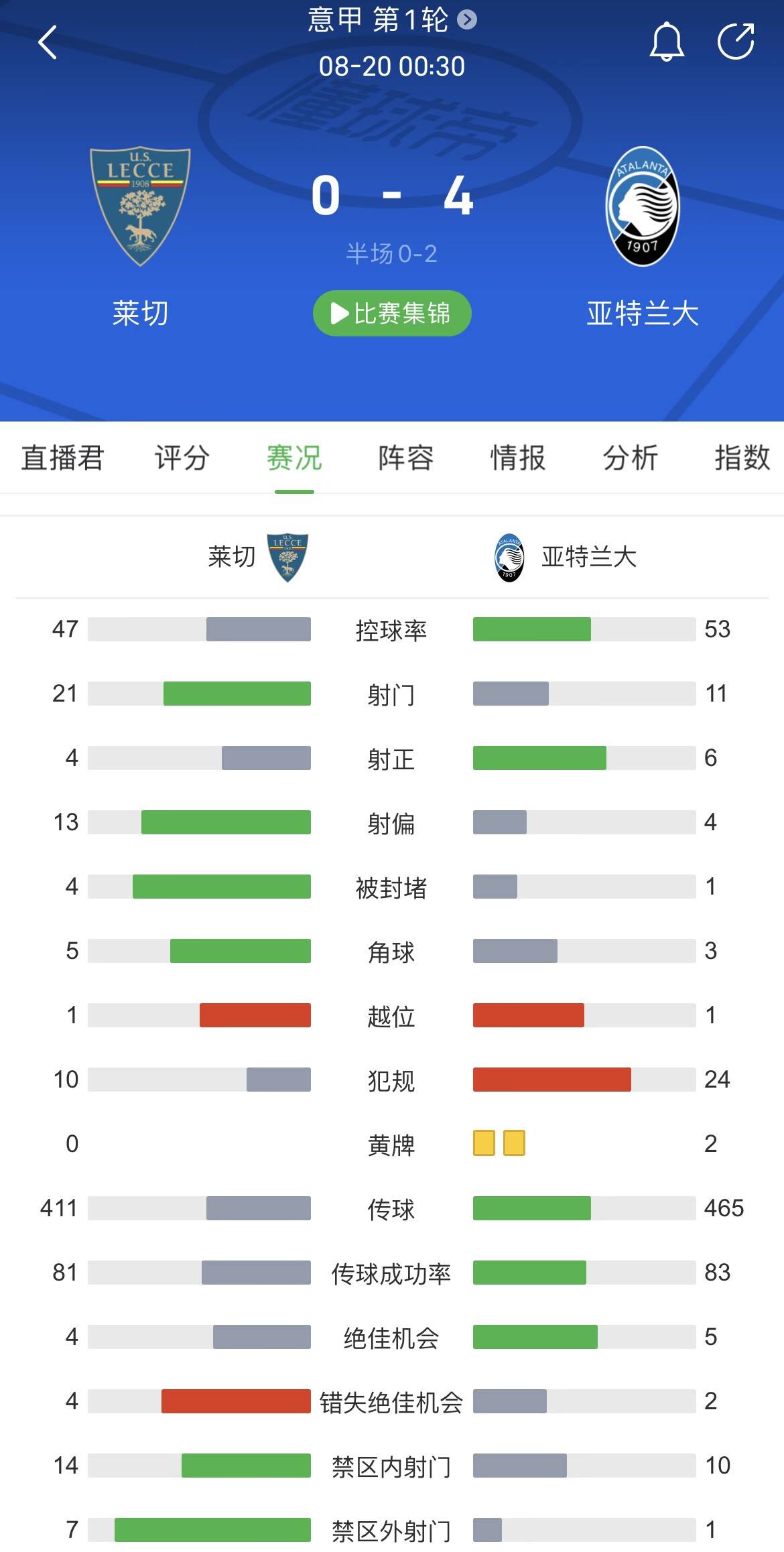This screenshot has height=1552, width=784.
Task: Open the 评分 ratings tab
Action: (182, 458)
